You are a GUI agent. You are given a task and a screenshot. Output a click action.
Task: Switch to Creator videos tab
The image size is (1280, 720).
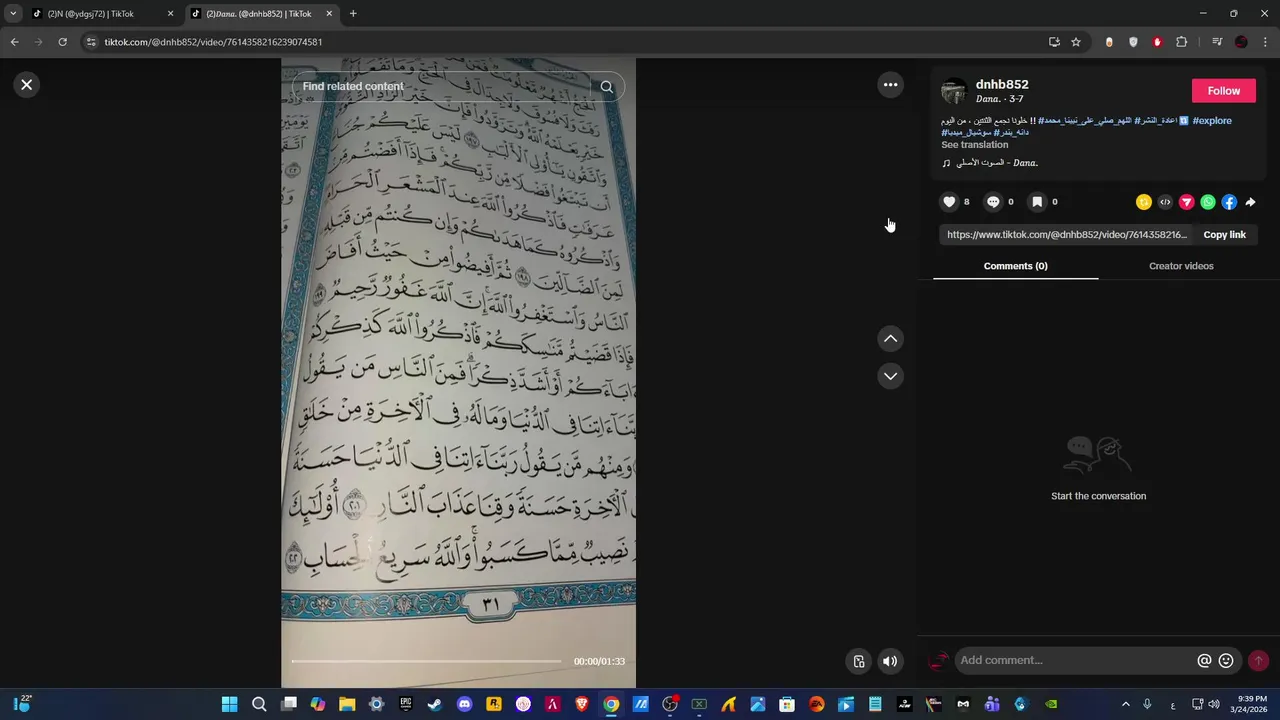(1181, 266)
